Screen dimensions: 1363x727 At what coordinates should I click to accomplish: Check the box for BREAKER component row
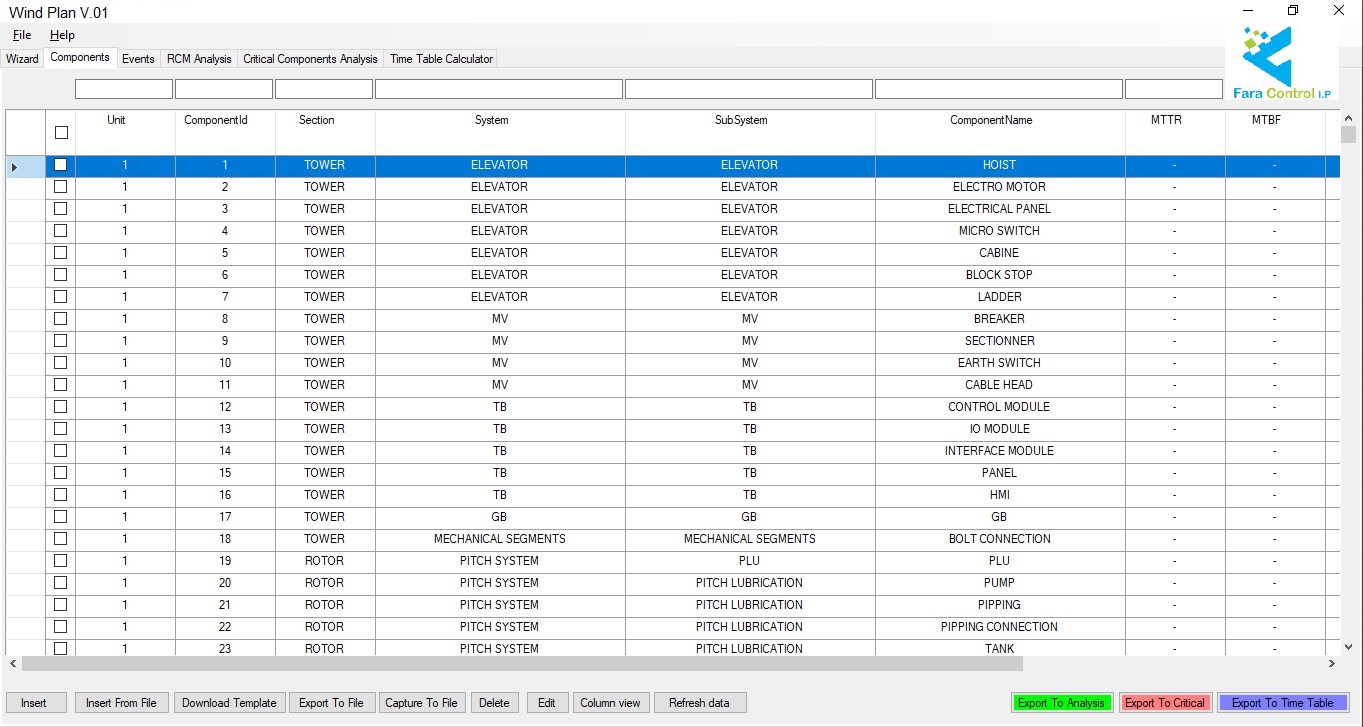61,319
